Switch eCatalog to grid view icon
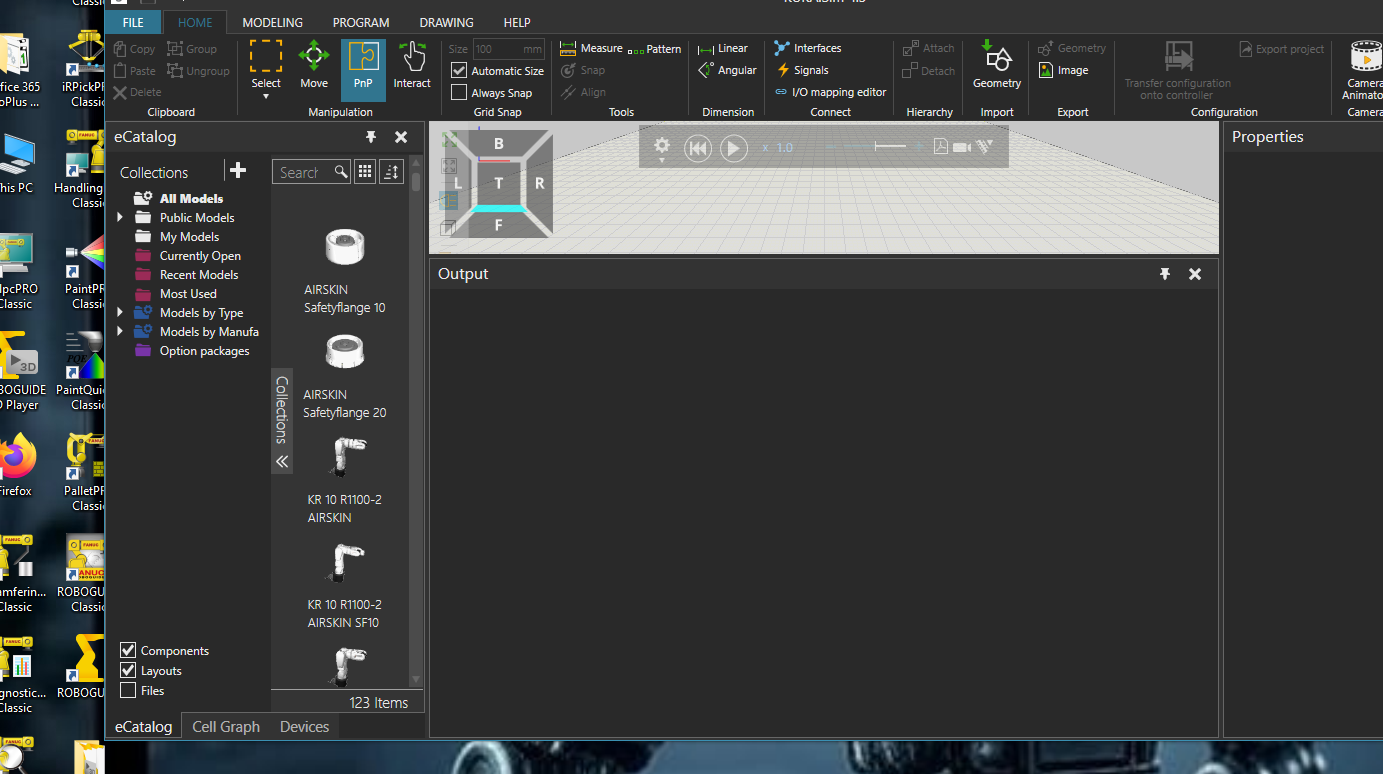 coord(365,172)
